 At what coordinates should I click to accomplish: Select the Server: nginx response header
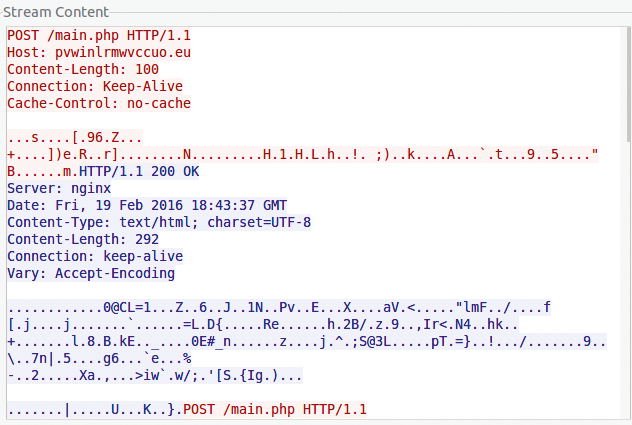pyautogui.click(x=58, y=188)
